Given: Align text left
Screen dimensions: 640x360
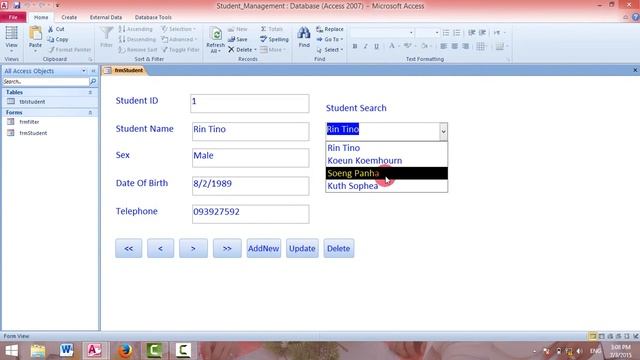Looking at the screenshot, I should 444,46.
